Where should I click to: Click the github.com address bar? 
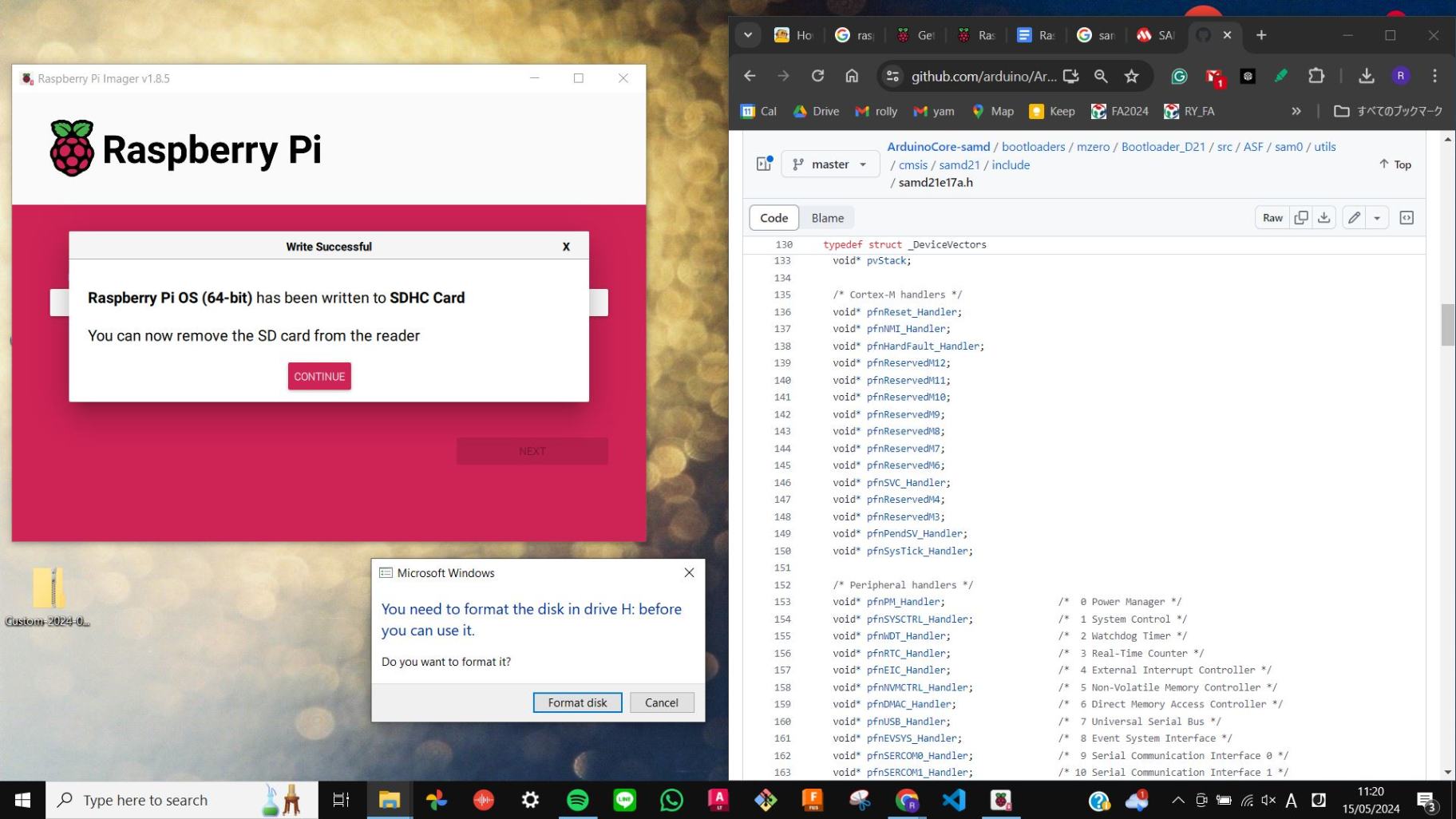pyautogui.click(x=983, y=76)
